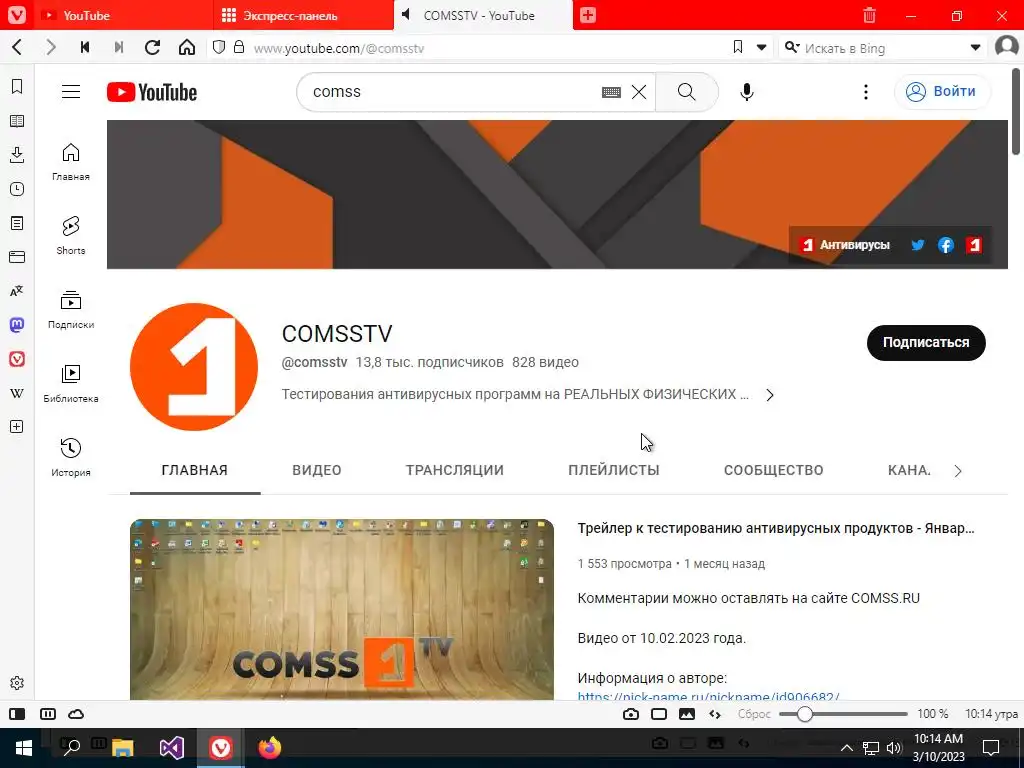Go back in browser history

click(x=18, y=47)
